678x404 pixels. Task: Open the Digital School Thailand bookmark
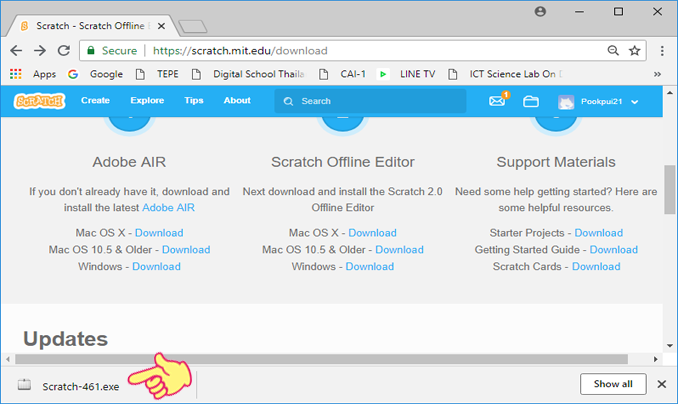[248, 74]
